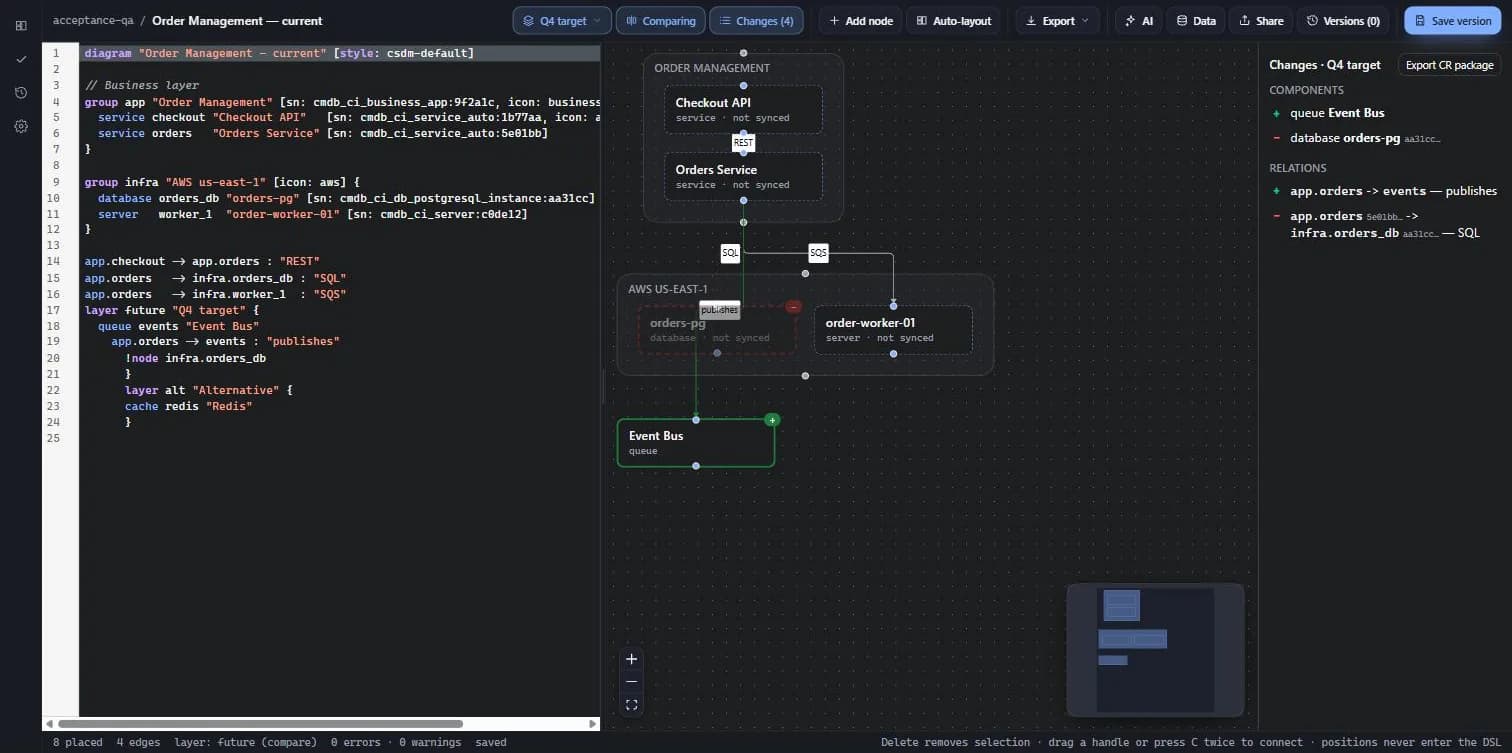Viewport: 1512px width, 753px height.
Task: Click the SQS edge label
Action: (x=818, y=254)
